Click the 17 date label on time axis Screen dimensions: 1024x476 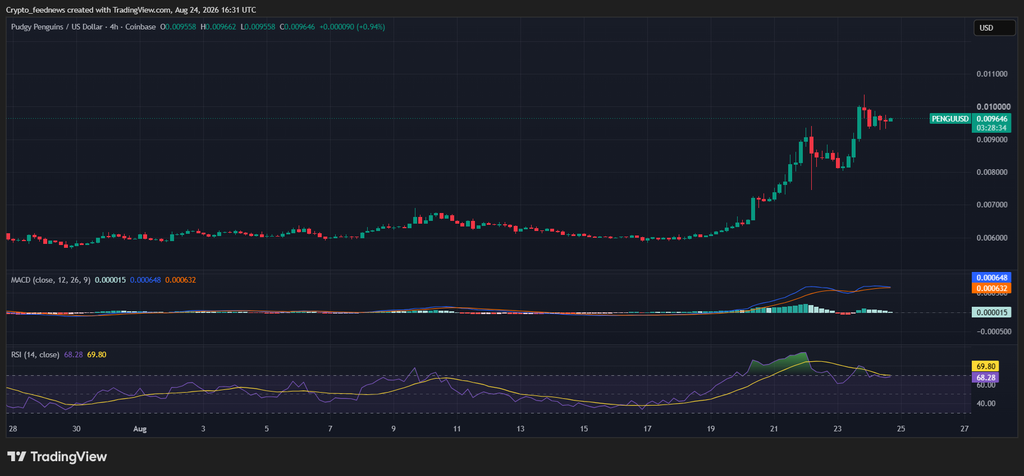click(647, 429)
